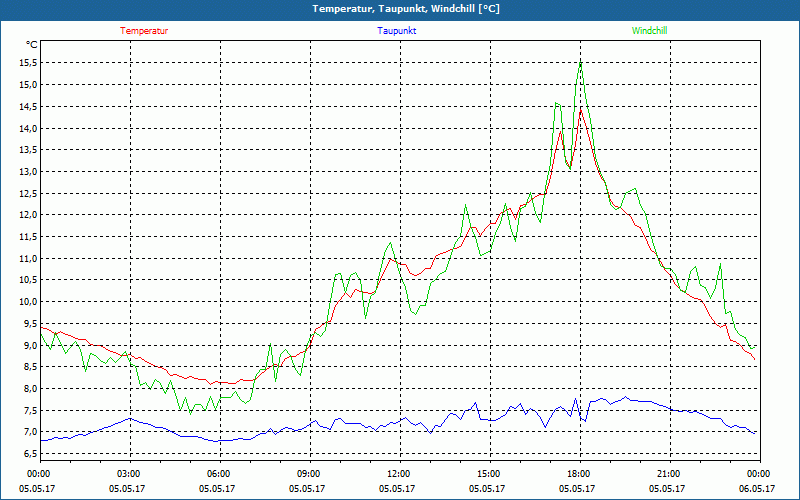Click the 21:00 time label on x-axis
The height and width of the screenshot is (500, 800).
pyautogui.click(x=670, y=474)
